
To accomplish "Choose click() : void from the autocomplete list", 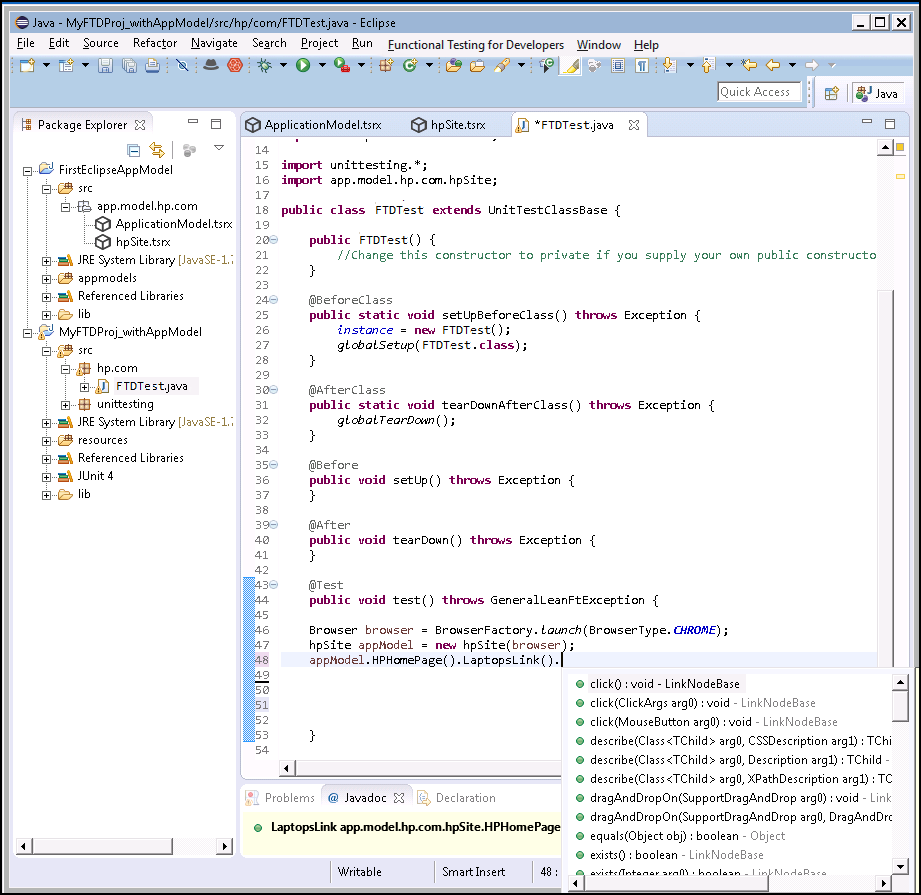I will [664, 684].
